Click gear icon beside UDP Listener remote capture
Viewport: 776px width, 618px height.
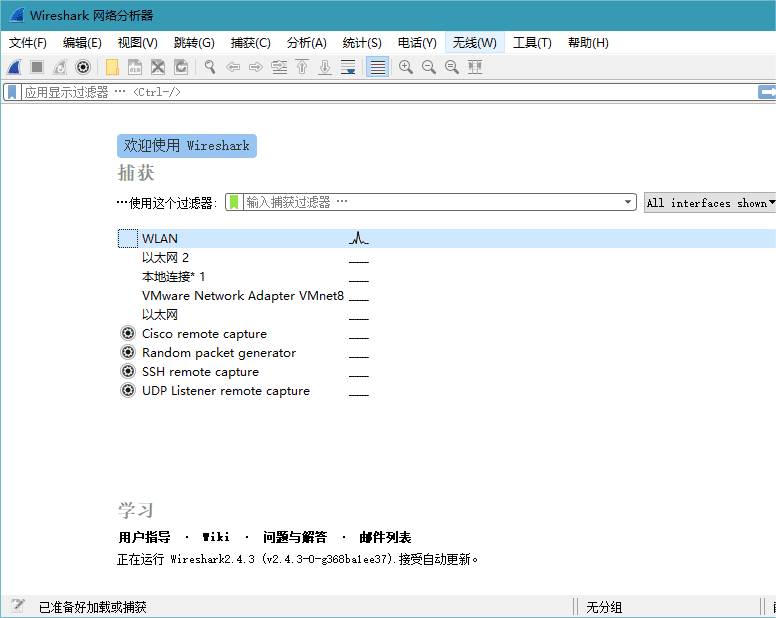pyautogui.click(x=128, y=390)
